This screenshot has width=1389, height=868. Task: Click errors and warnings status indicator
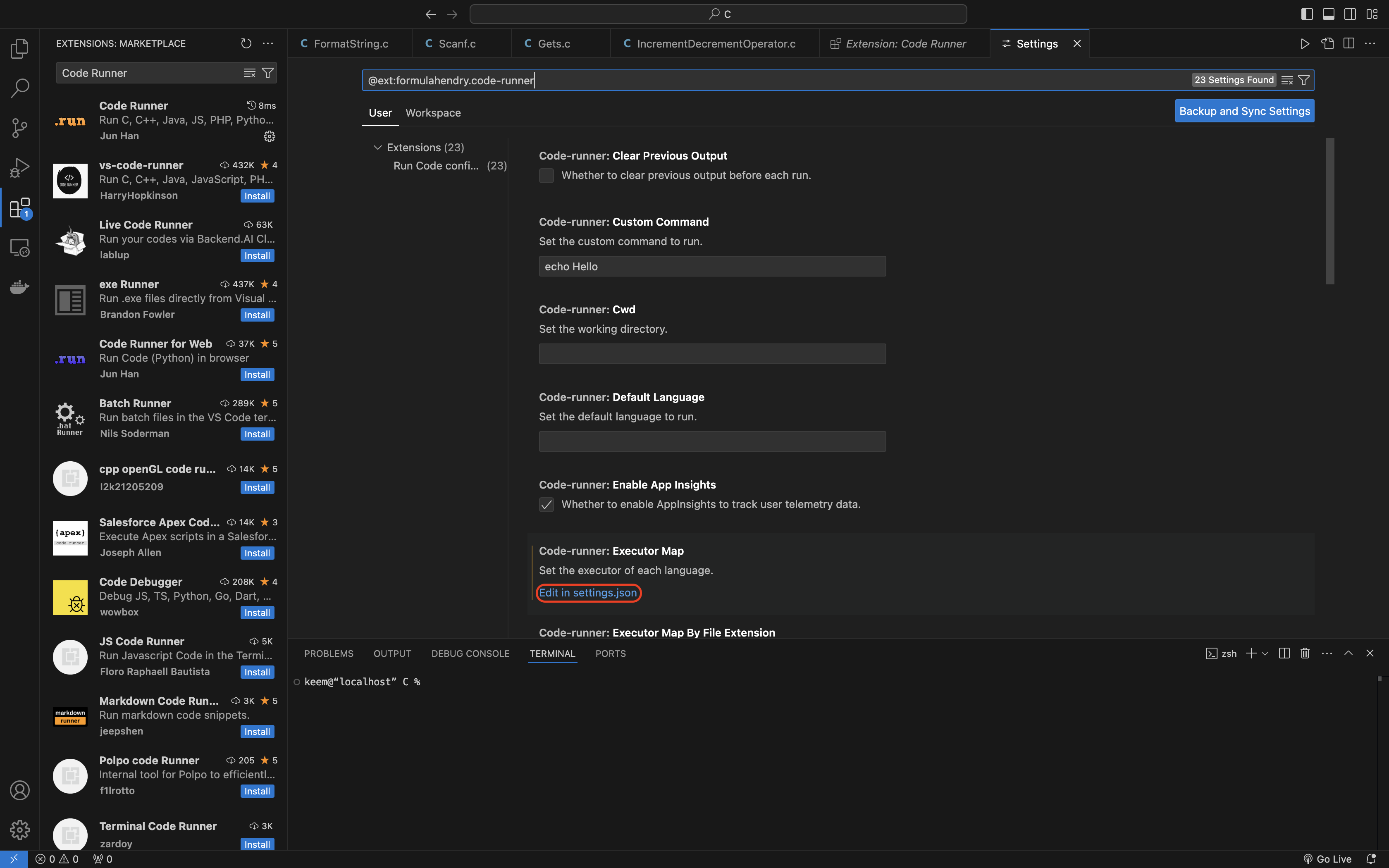tap(57, 859)
